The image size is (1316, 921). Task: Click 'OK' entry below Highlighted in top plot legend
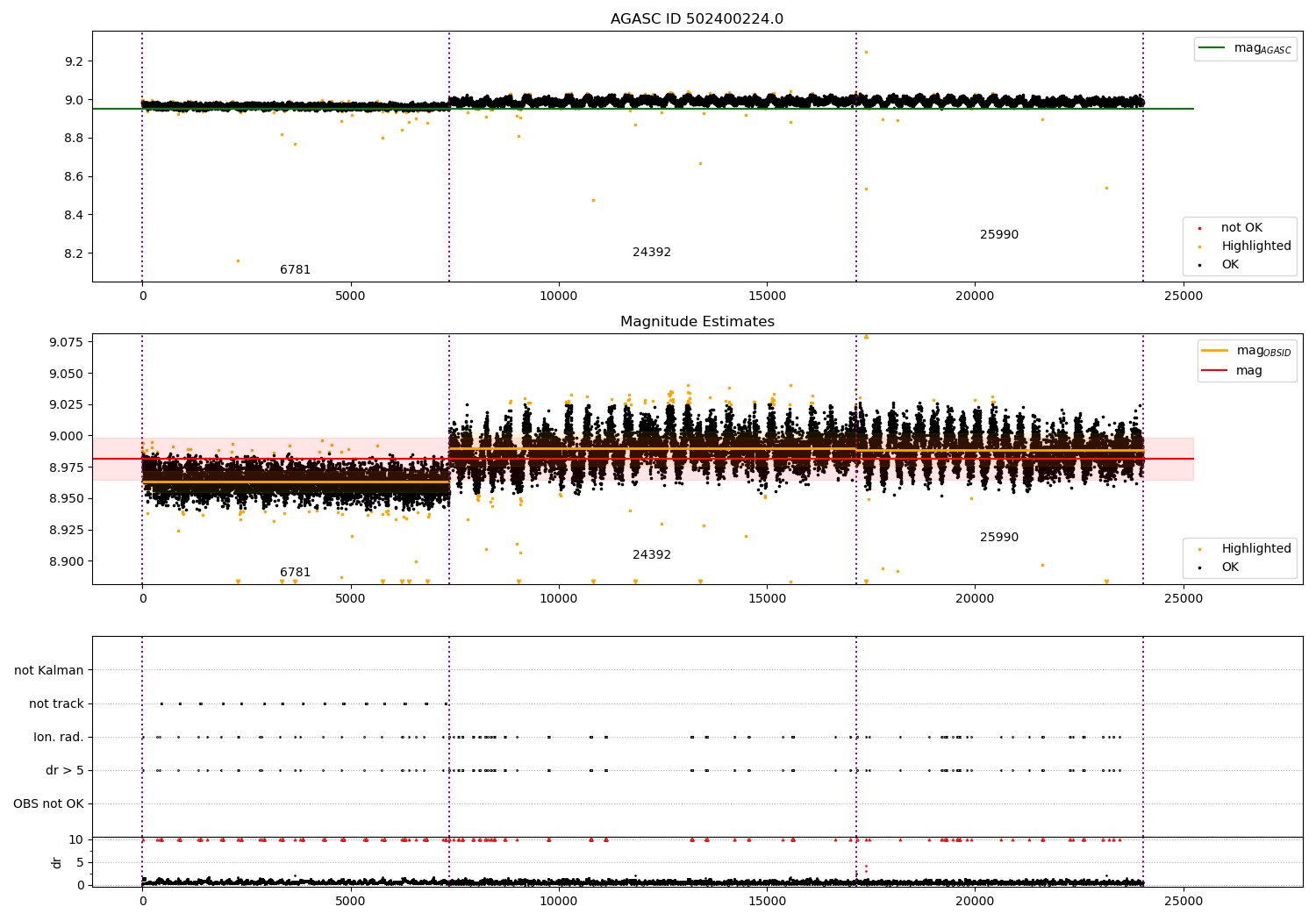click(x=1230, y=265)
